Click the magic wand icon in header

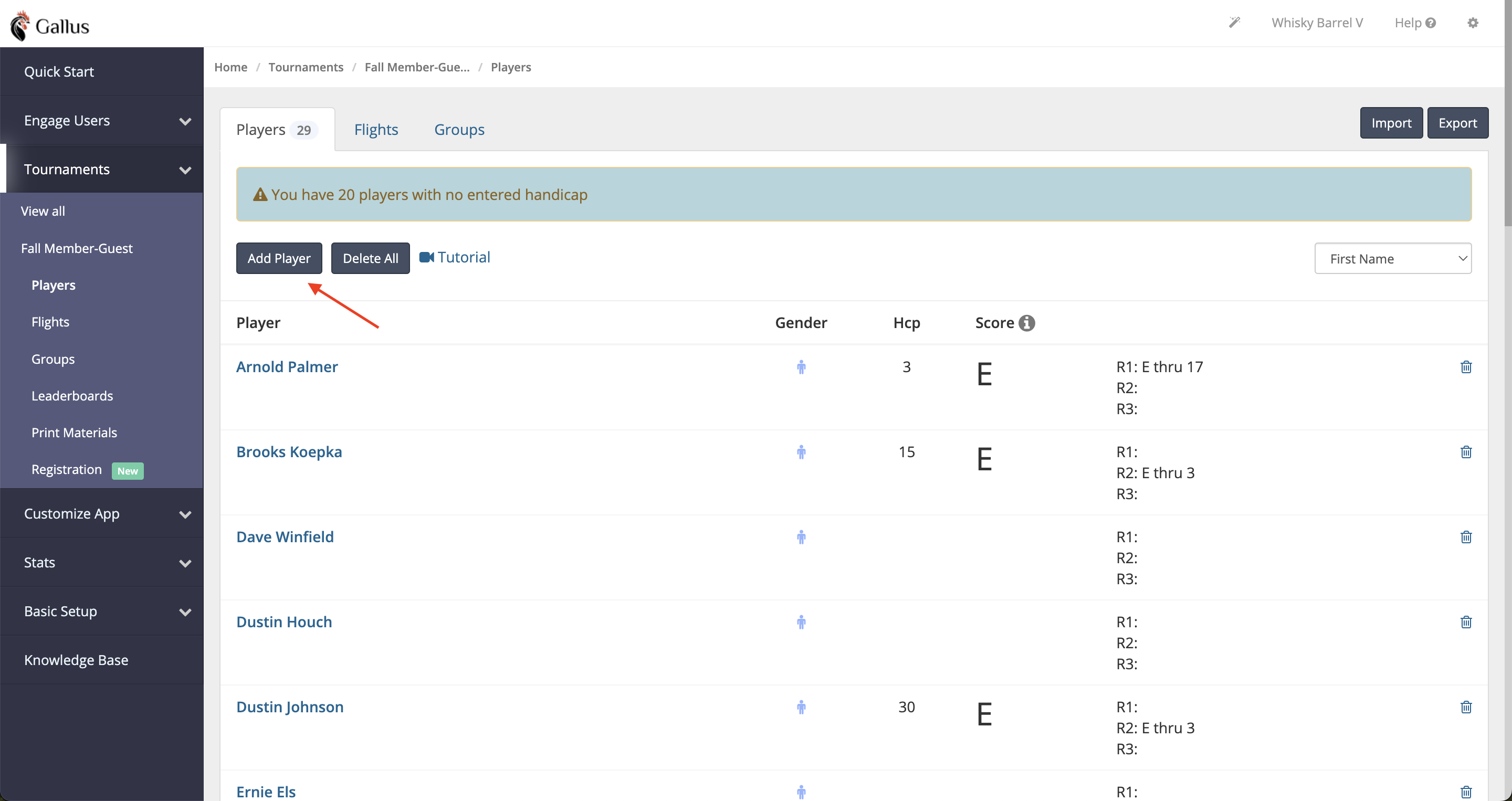1234,22
